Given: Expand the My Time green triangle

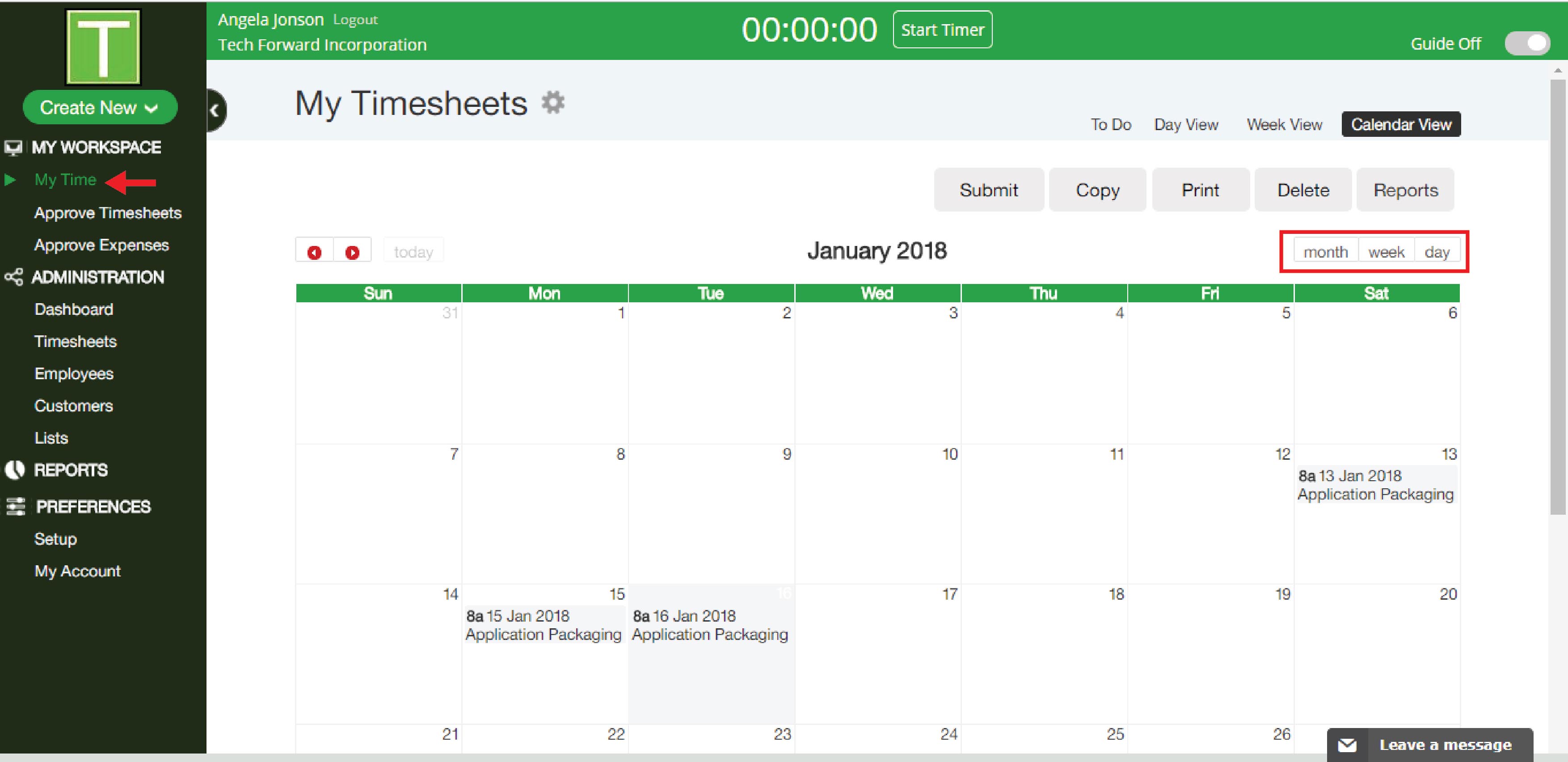Looking at the screenshot, I should pos(10,180).
